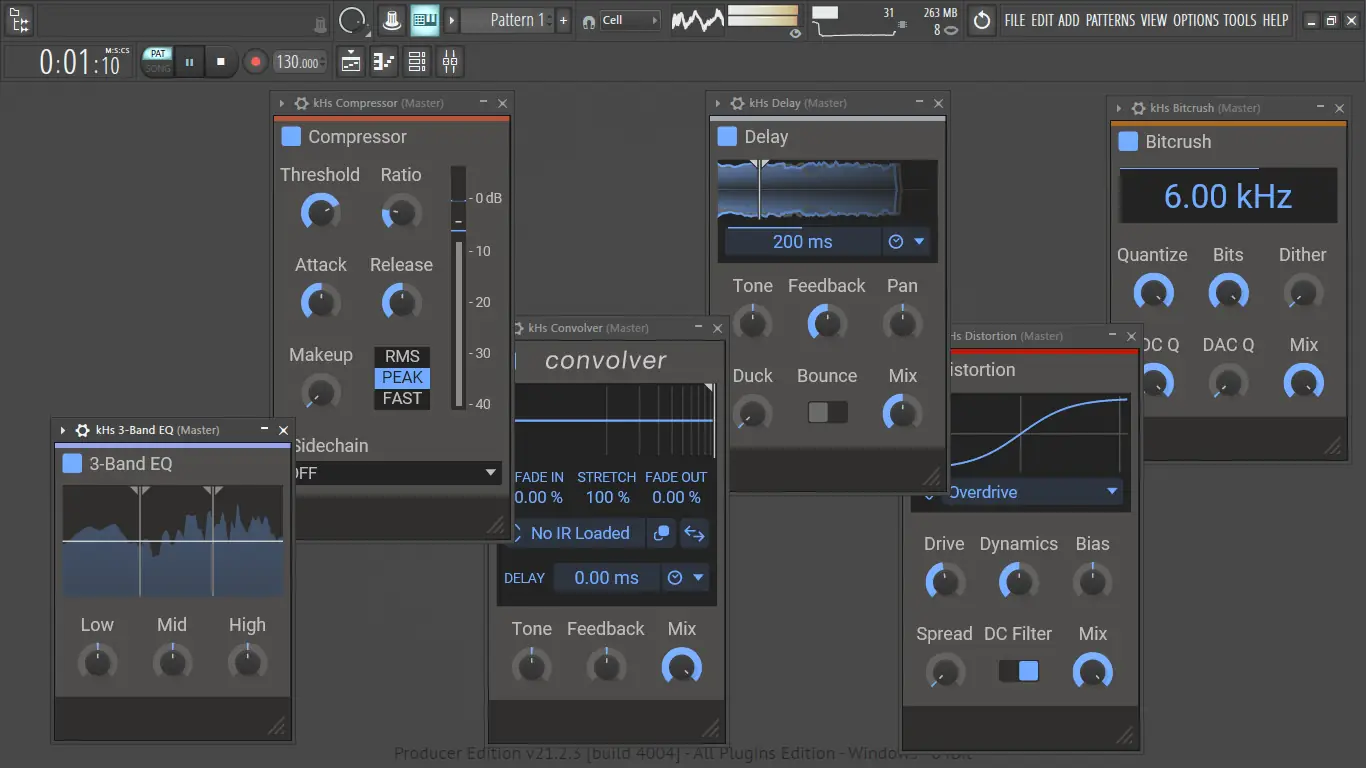Screen dimensions: 1366x768
Task: Open the Channel rack from the toolbar
Action: pyautogui.click(x=416, y=61)
